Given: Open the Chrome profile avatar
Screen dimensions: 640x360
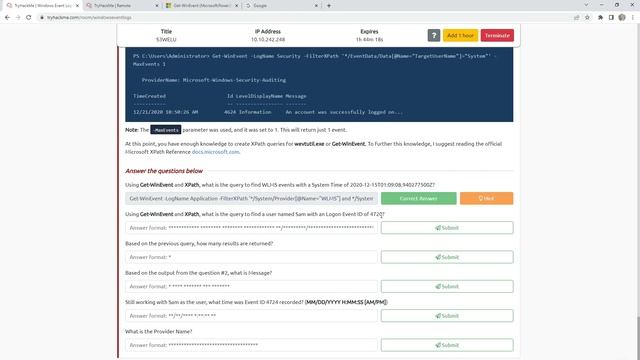Looking at the screenshot, I should click(622, 18).
